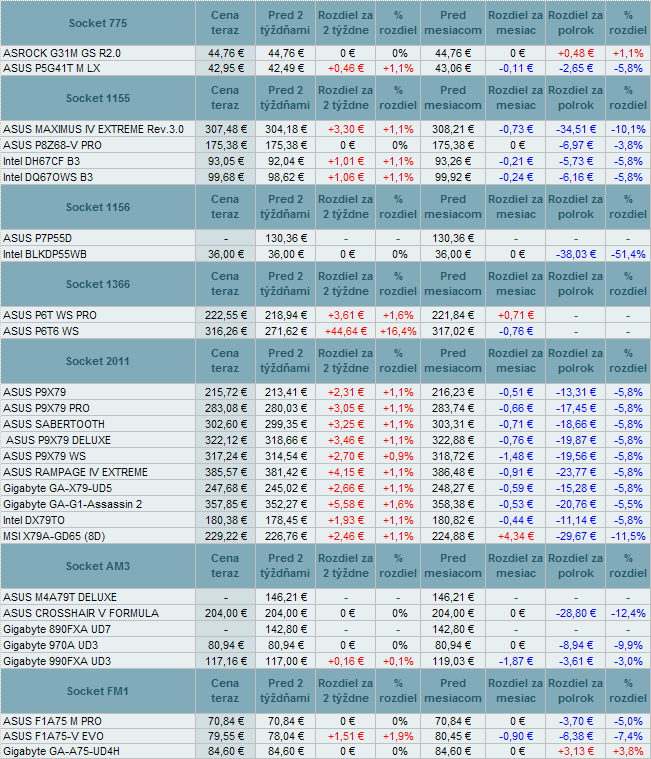
Task: Click the -1,48 € monthly difference cell
Action: [516, 456]
